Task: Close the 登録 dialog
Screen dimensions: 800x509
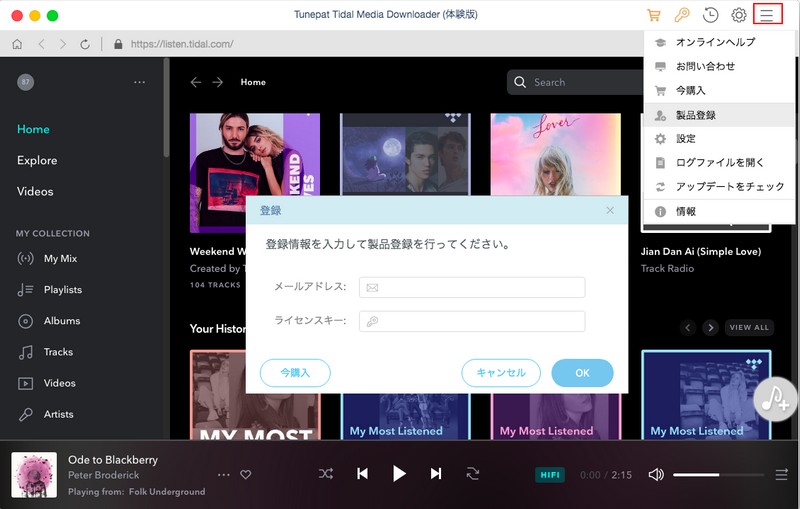Action: coord(610,210)
